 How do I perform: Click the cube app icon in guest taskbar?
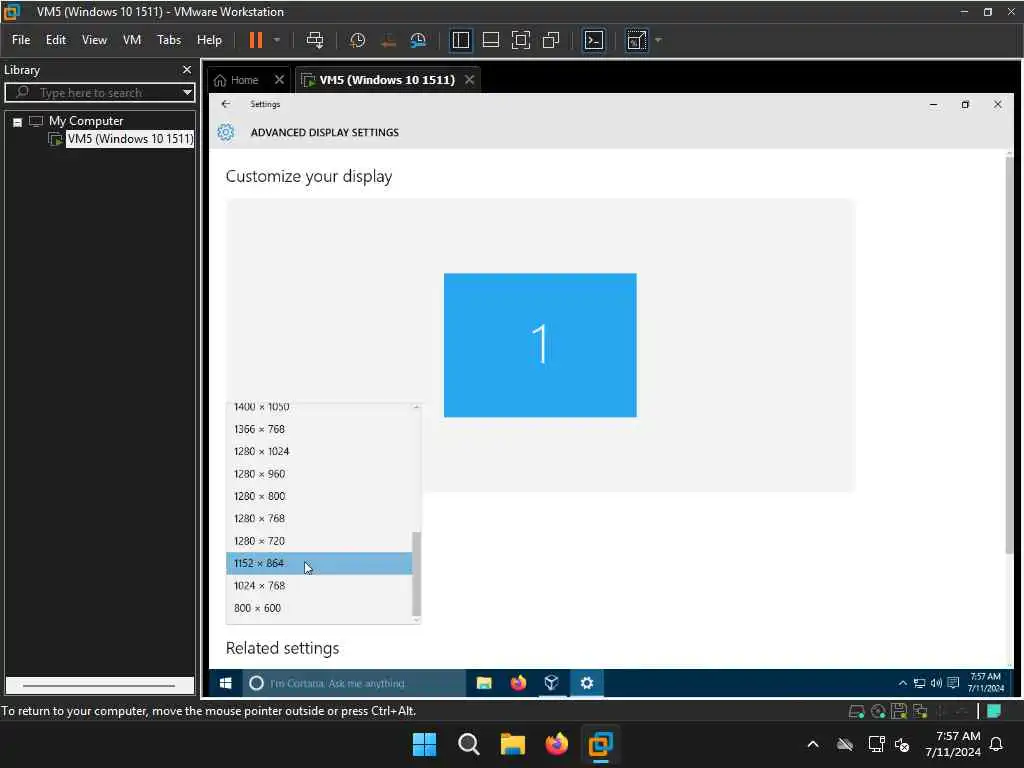552,683
